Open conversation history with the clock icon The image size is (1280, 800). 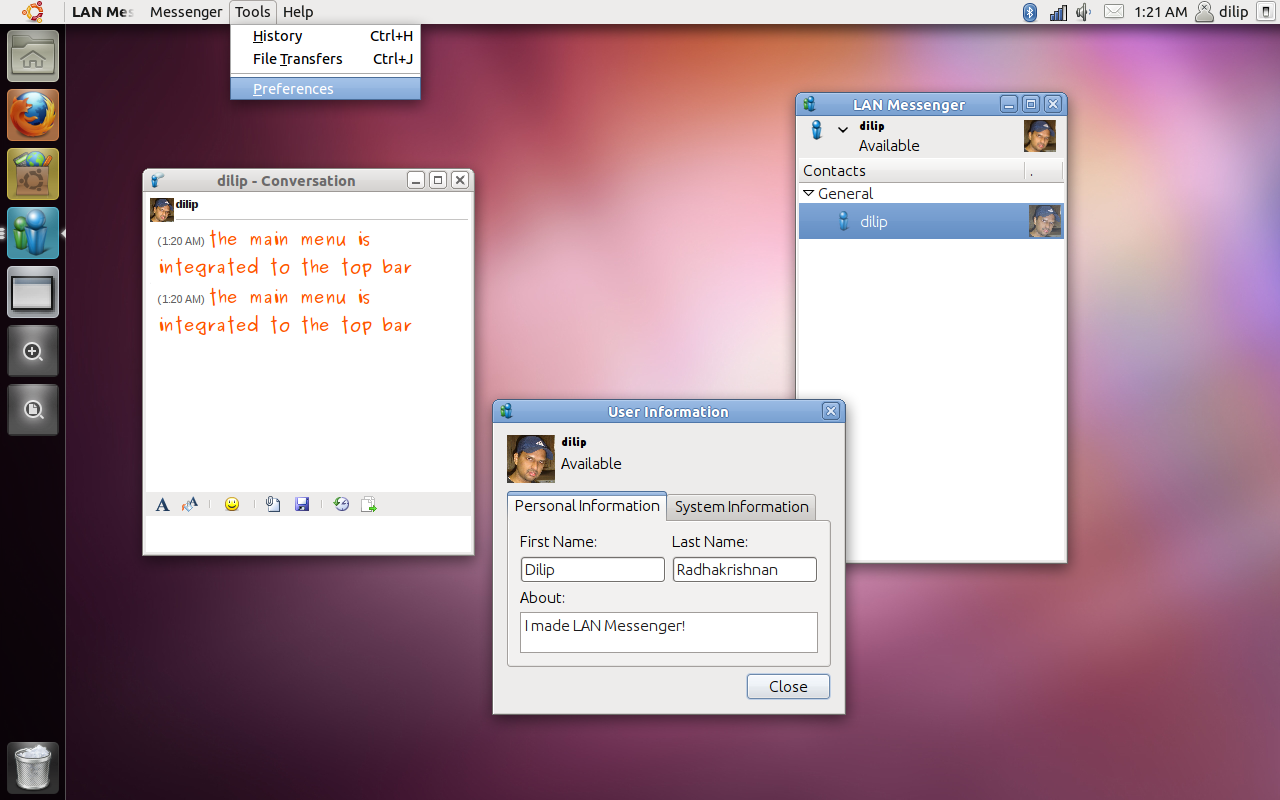point(341,505)
